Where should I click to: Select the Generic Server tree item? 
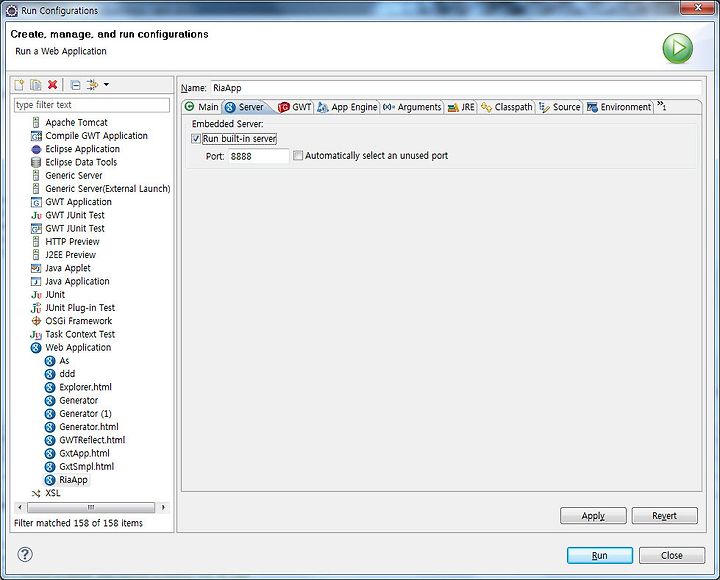click(x=73, y=175)
